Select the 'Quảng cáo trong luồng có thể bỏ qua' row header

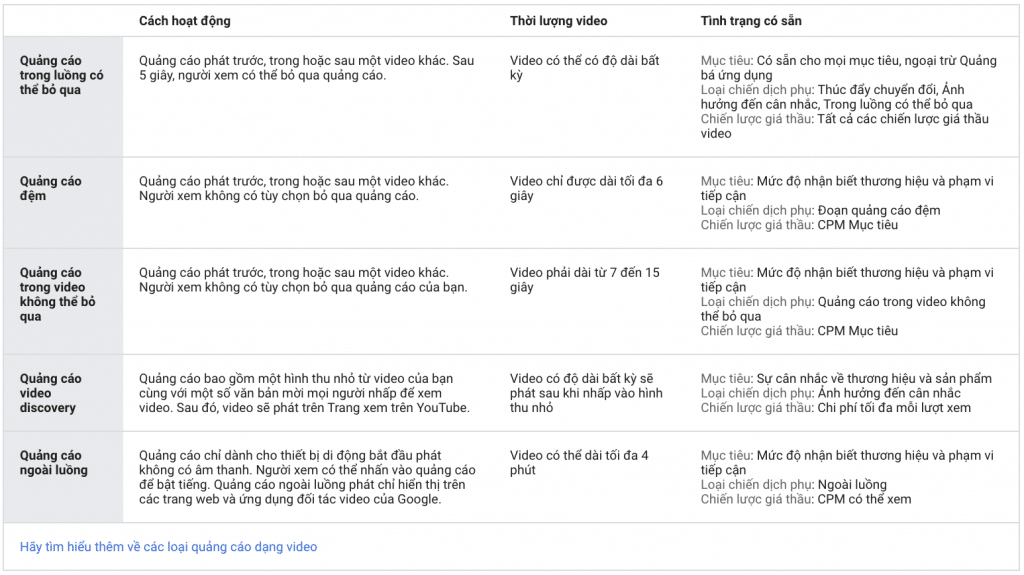coord(62,75)
